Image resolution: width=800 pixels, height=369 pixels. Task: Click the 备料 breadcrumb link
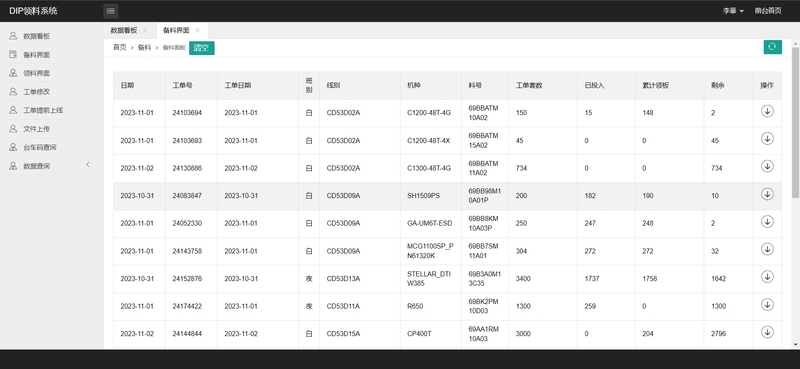[x=145, y=47]
